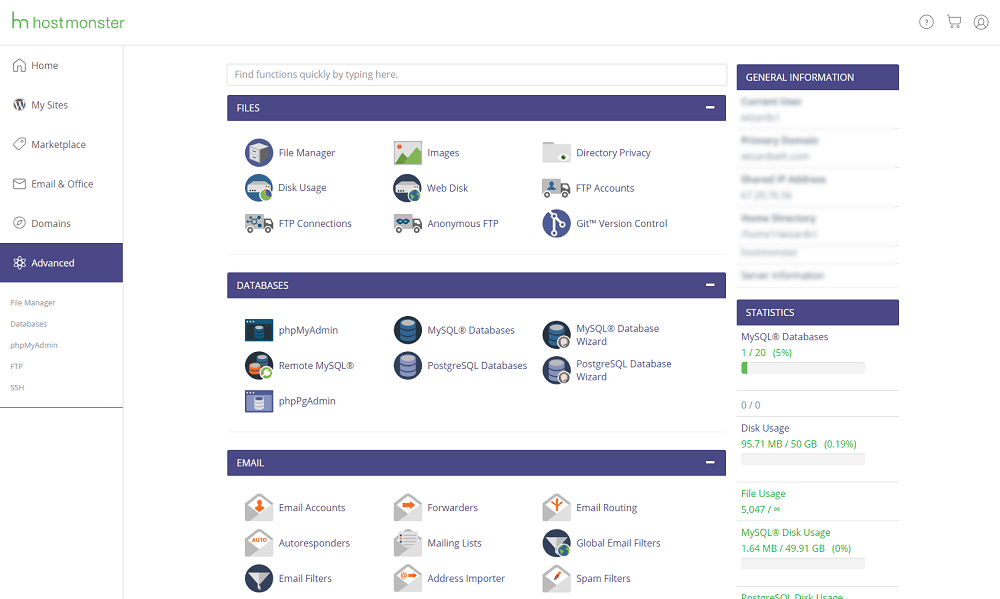Screen dimensions: 1000x599
Task: Open the MySQL Database Wizard icon
Action: (x=556, y=334)
